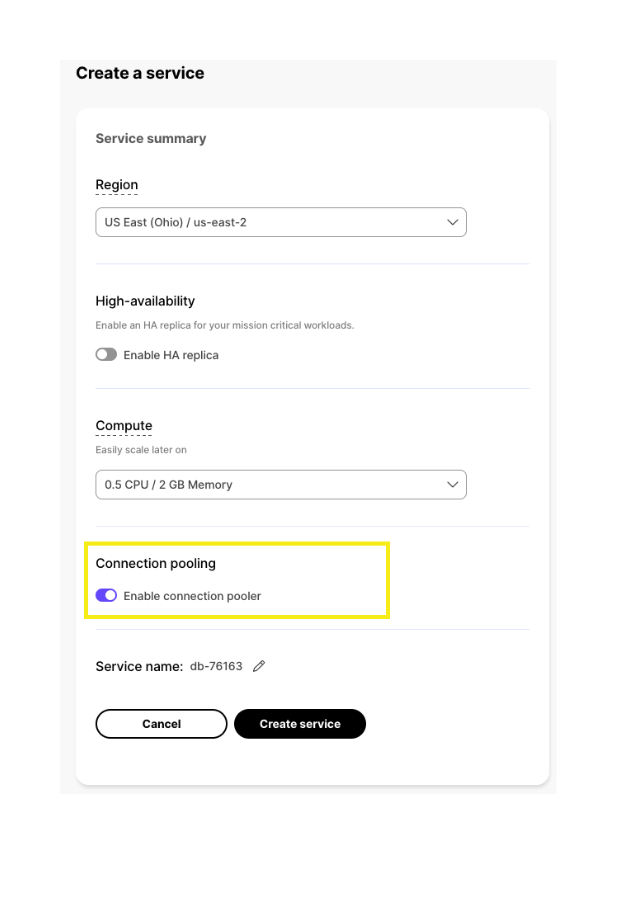This screenshot has width=623, height=915.
Task: Click the HA replica description text
Action: 225,325
